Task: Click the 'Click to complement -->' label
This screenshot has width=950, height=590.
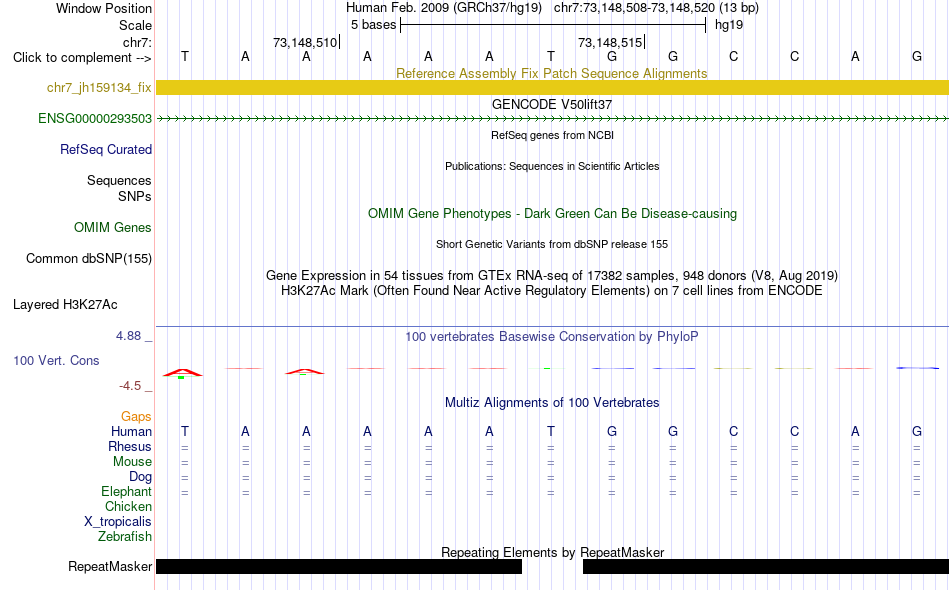Action: 82,58
